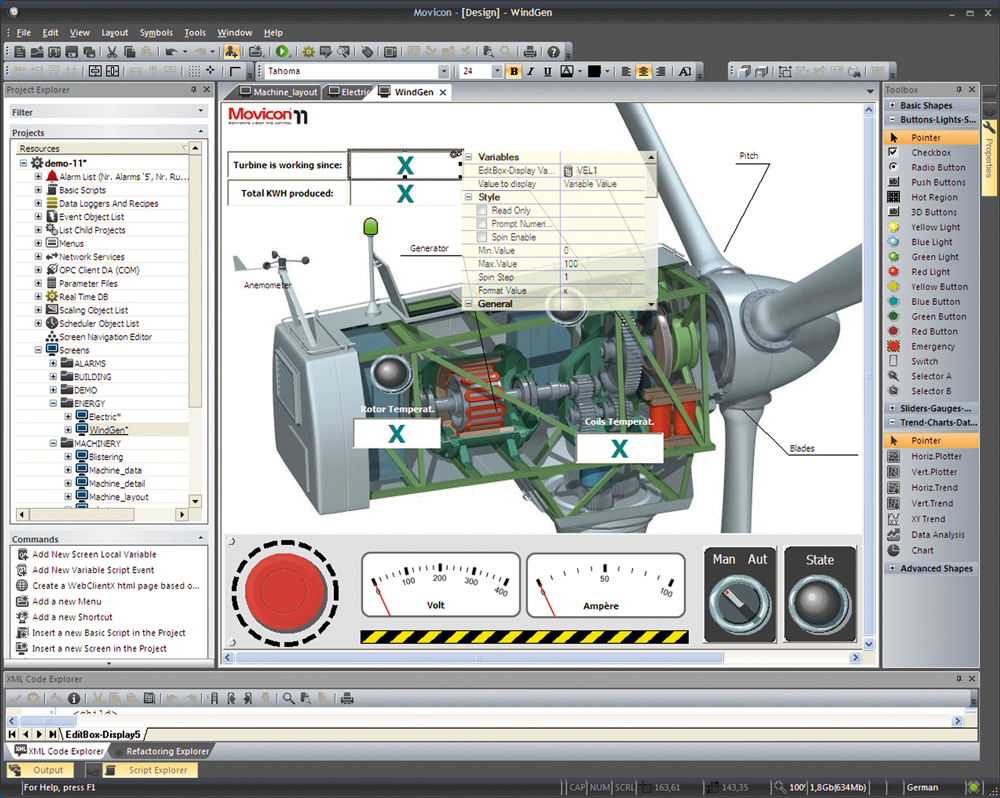Select the Radio Button tool in Toolbox
The width and height of the screenshot is (1000, 798).
pyautogui.click(x=938, y=167)
